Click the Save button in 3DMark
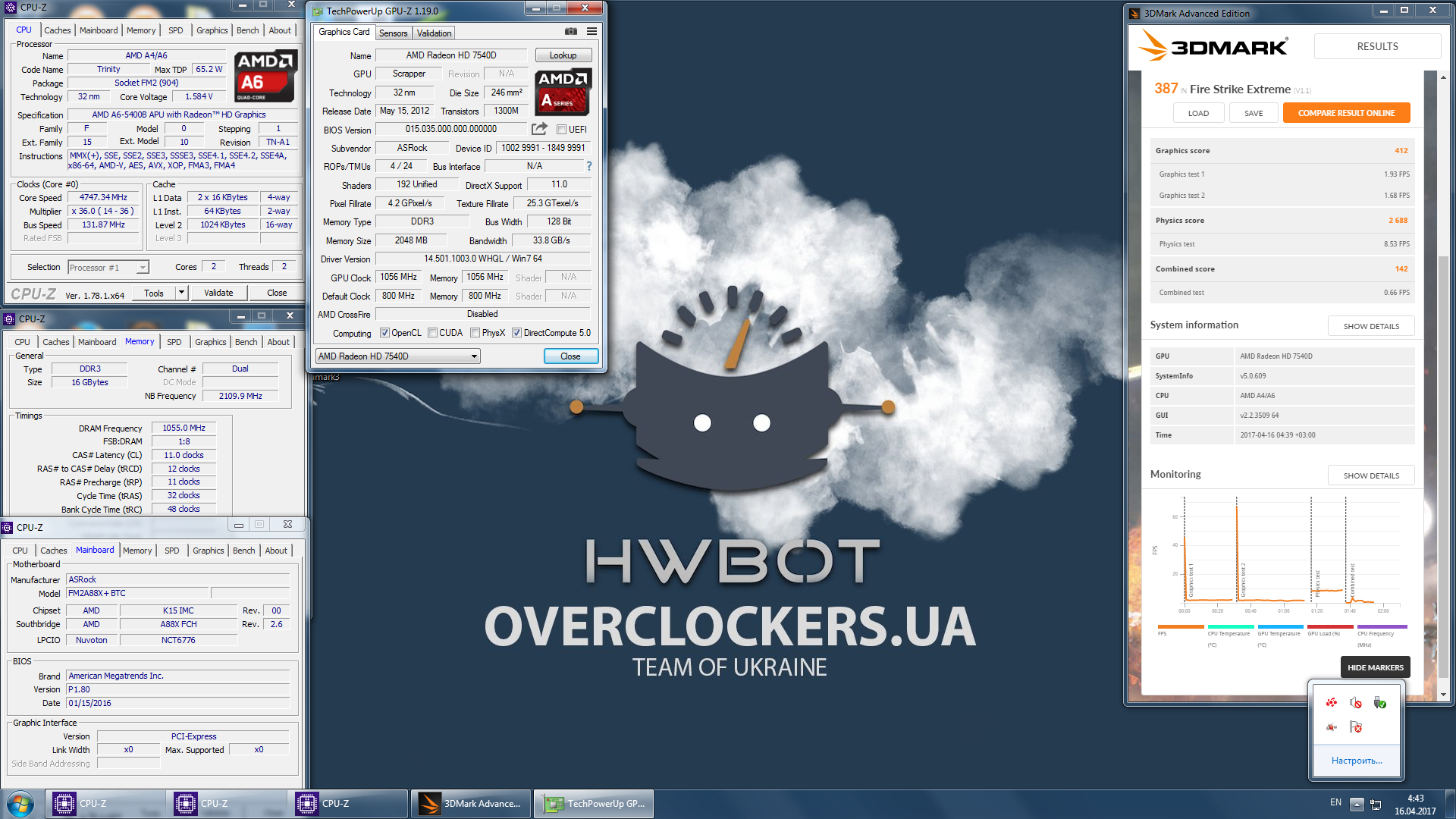 point(1254,113)
